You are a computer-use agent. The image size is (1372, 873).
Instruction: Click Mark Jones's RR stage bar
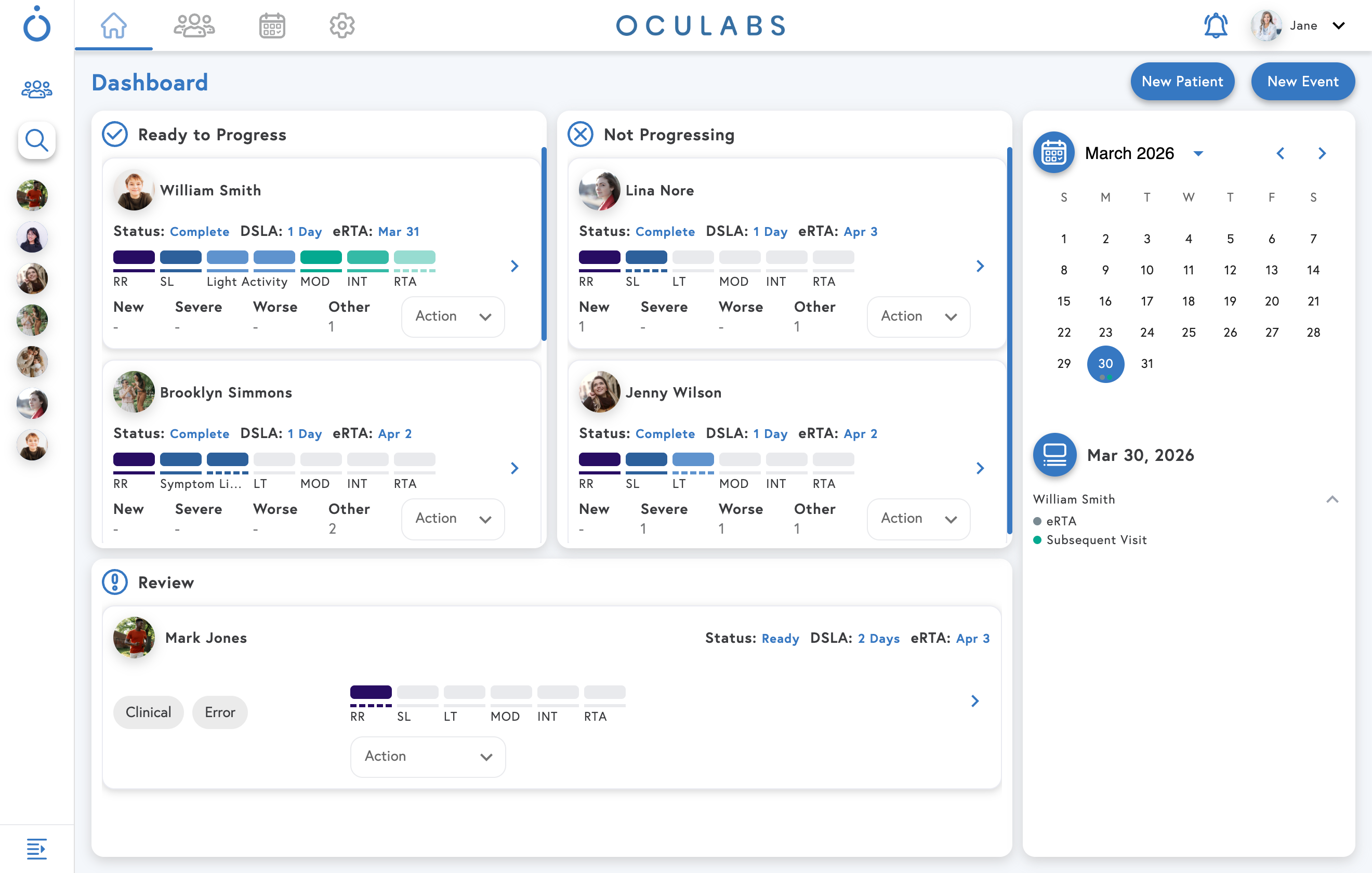pyautogui.click(x=371, y=692)
